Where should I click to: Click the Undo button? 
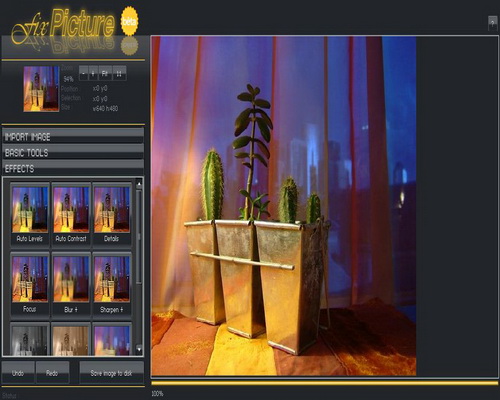18,373
